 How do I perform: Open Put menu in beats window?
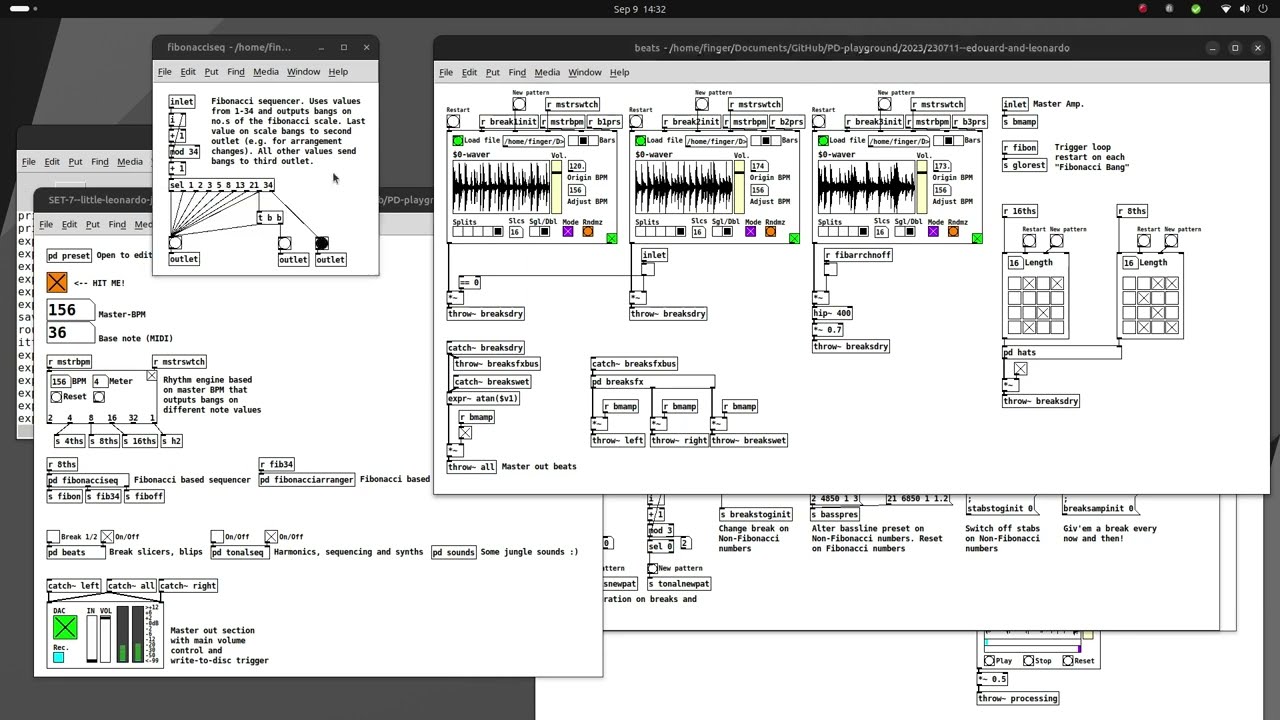[492, 72]
